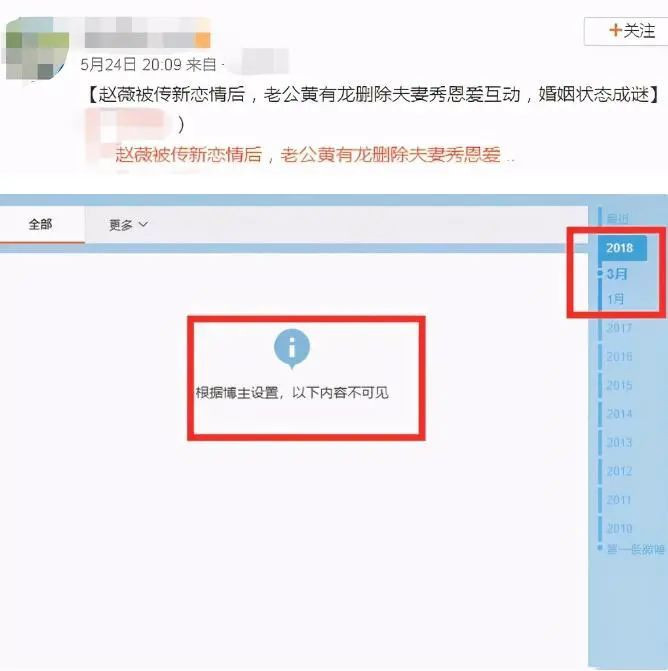Jump to 2014 in the timeline

(619, 414)
